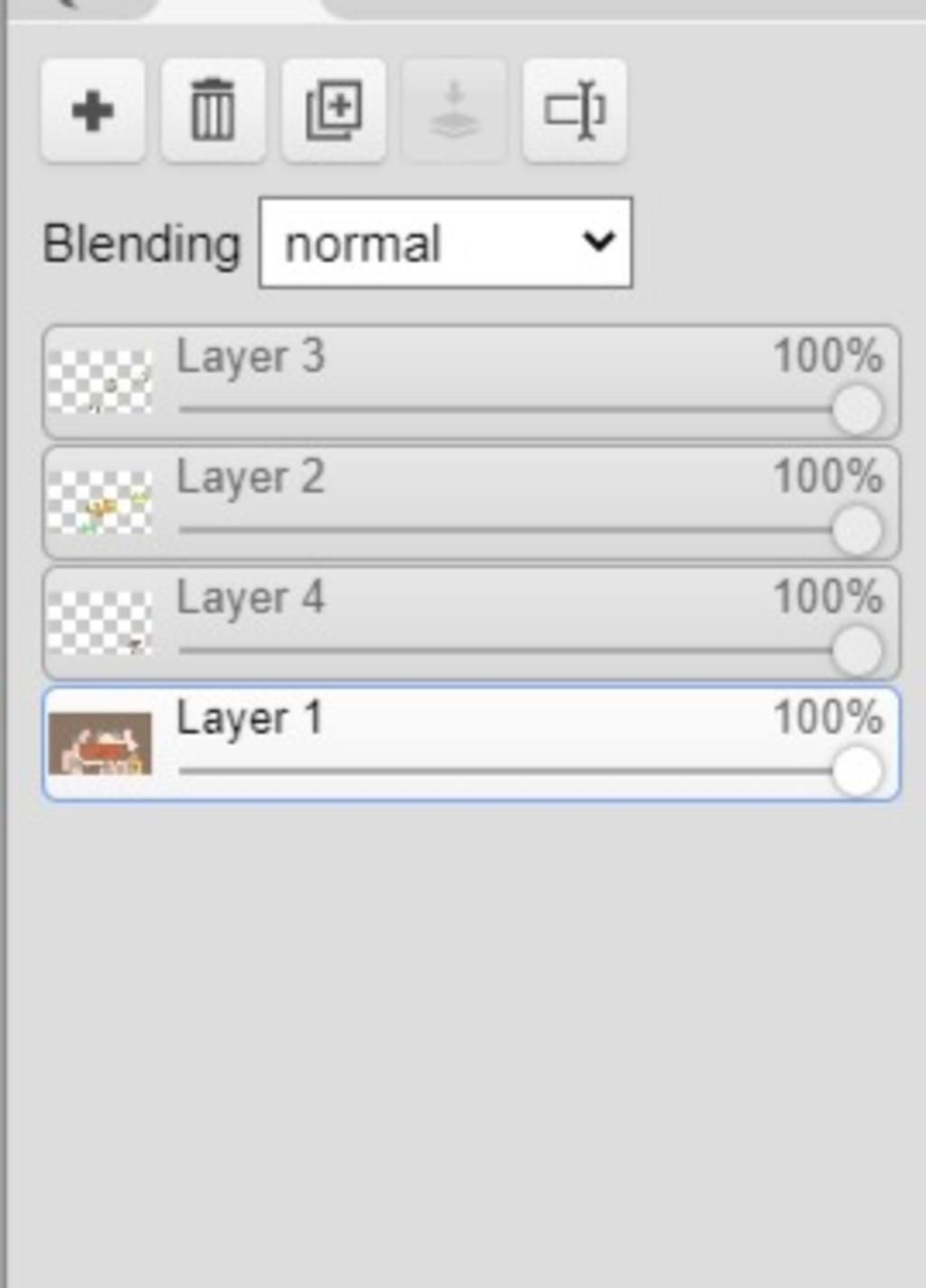The height and width of the screenshot is (1288, 926).
Task: Select the Layer 4 row
Action: (471, 623)
